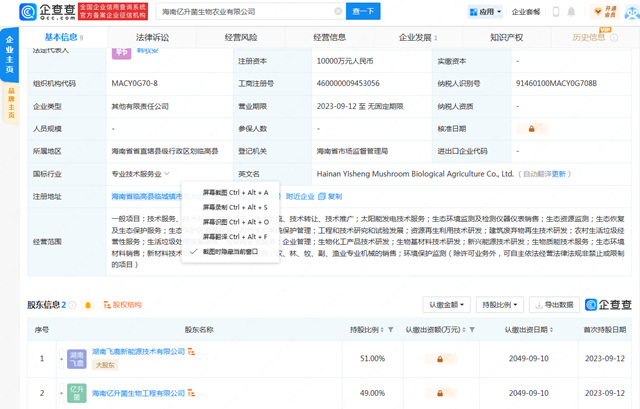The width and height of the screenshot is (640, 409).
Task: Filter the 持股比例 column
Action: 391,329
